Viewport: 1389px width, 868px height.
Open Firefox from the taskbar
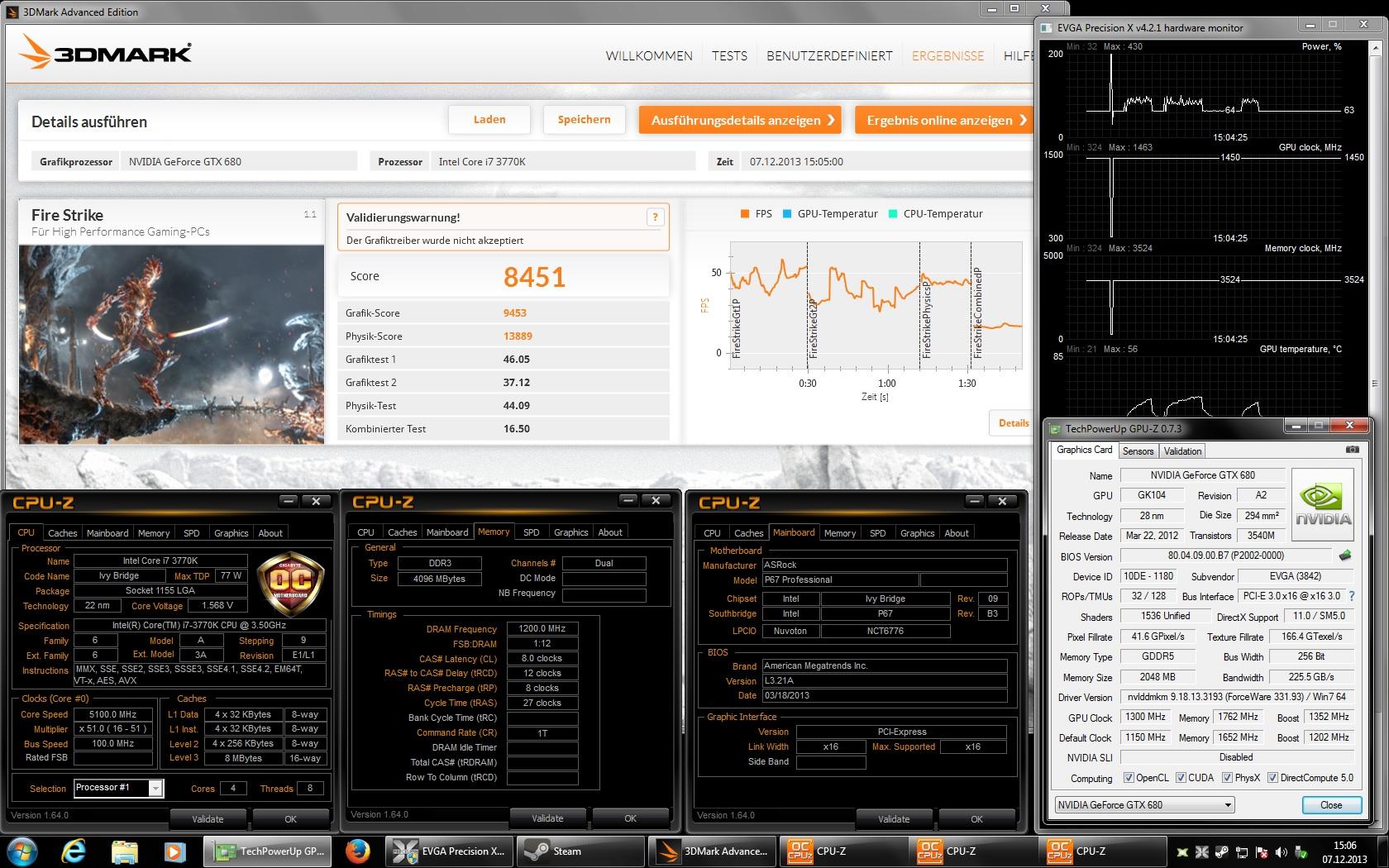click(358, 851)
